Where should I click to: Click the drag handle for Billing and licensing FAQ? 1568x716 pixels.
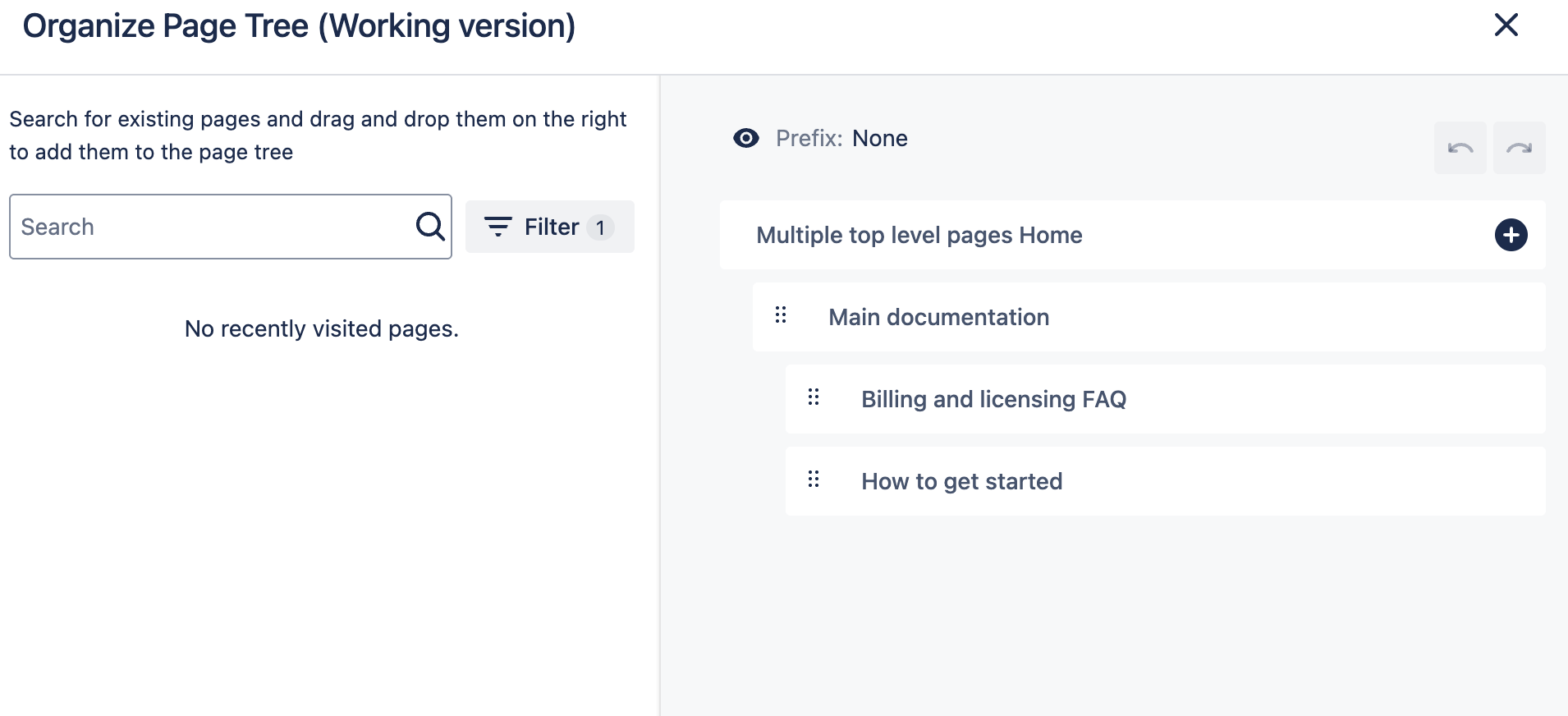[x=814, y=397]
